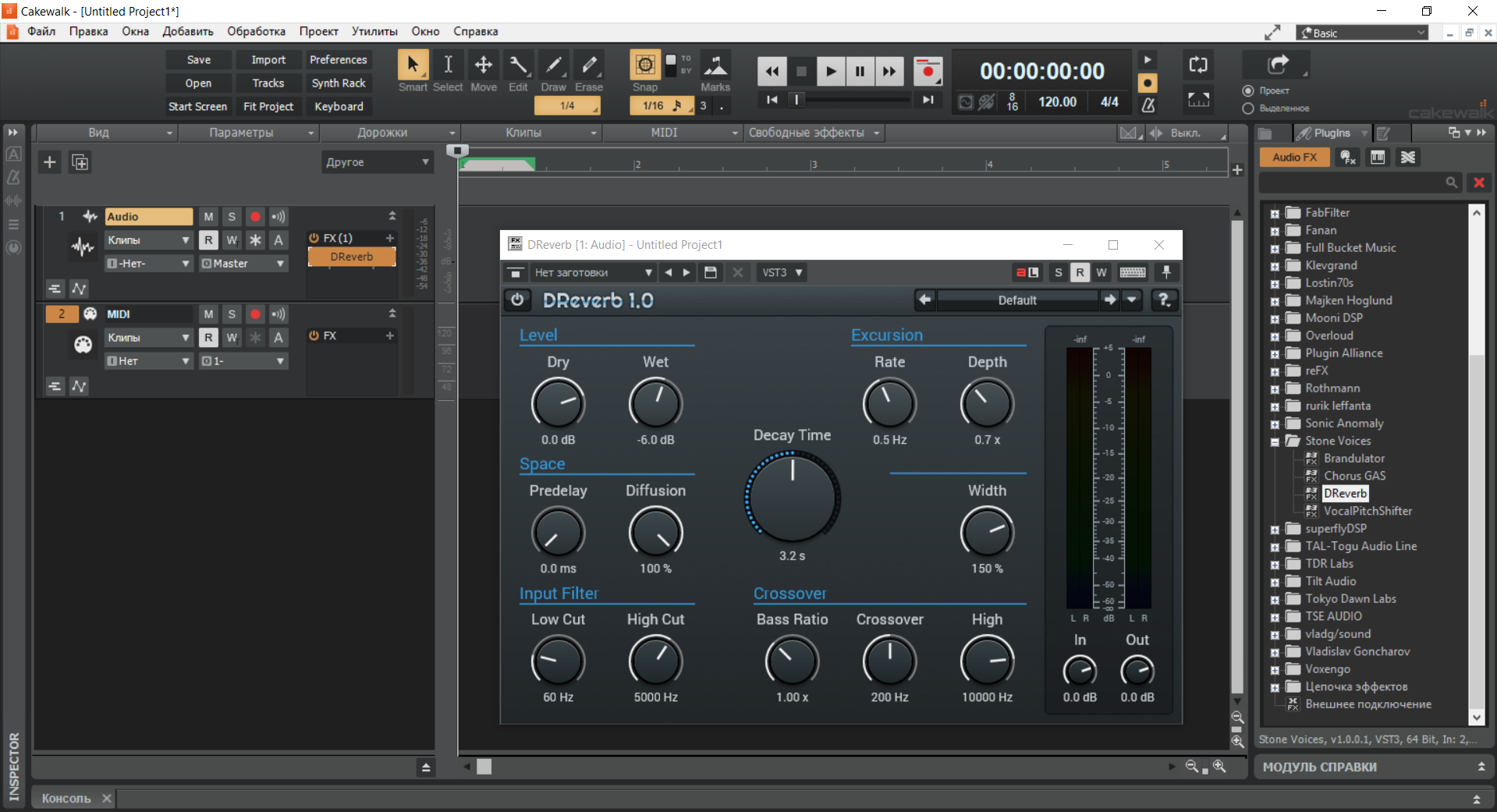
Task: Select the Проект radio button
Action: point(1248,90)
